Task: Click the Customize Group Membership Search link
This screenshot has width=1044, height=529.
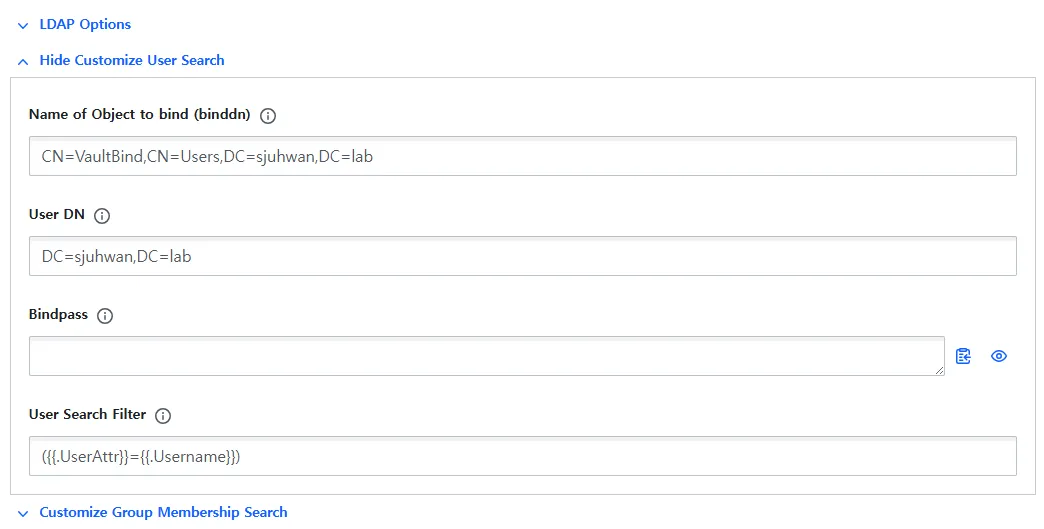Action: coord(163,512)
